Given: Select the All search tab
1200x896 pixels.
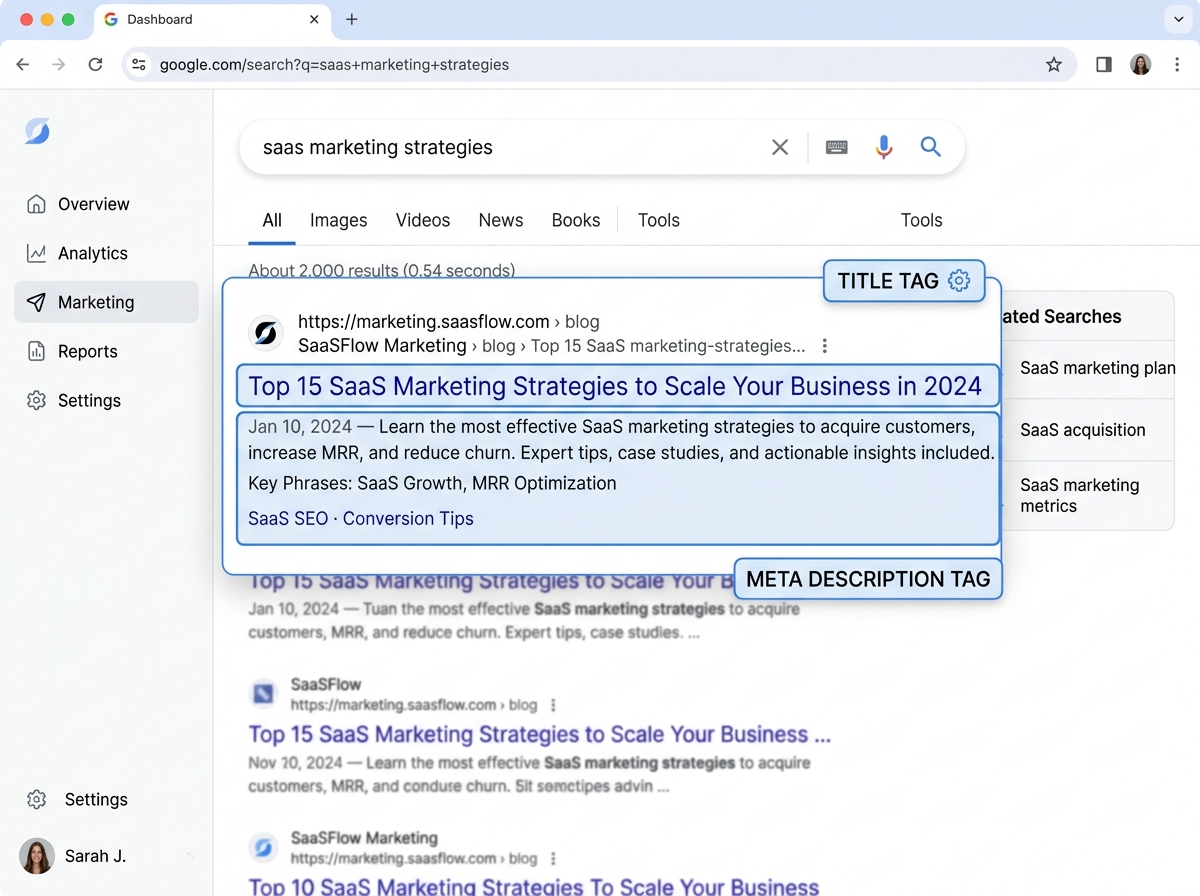Looking at the screenshot, I should [x=272, y=220].
